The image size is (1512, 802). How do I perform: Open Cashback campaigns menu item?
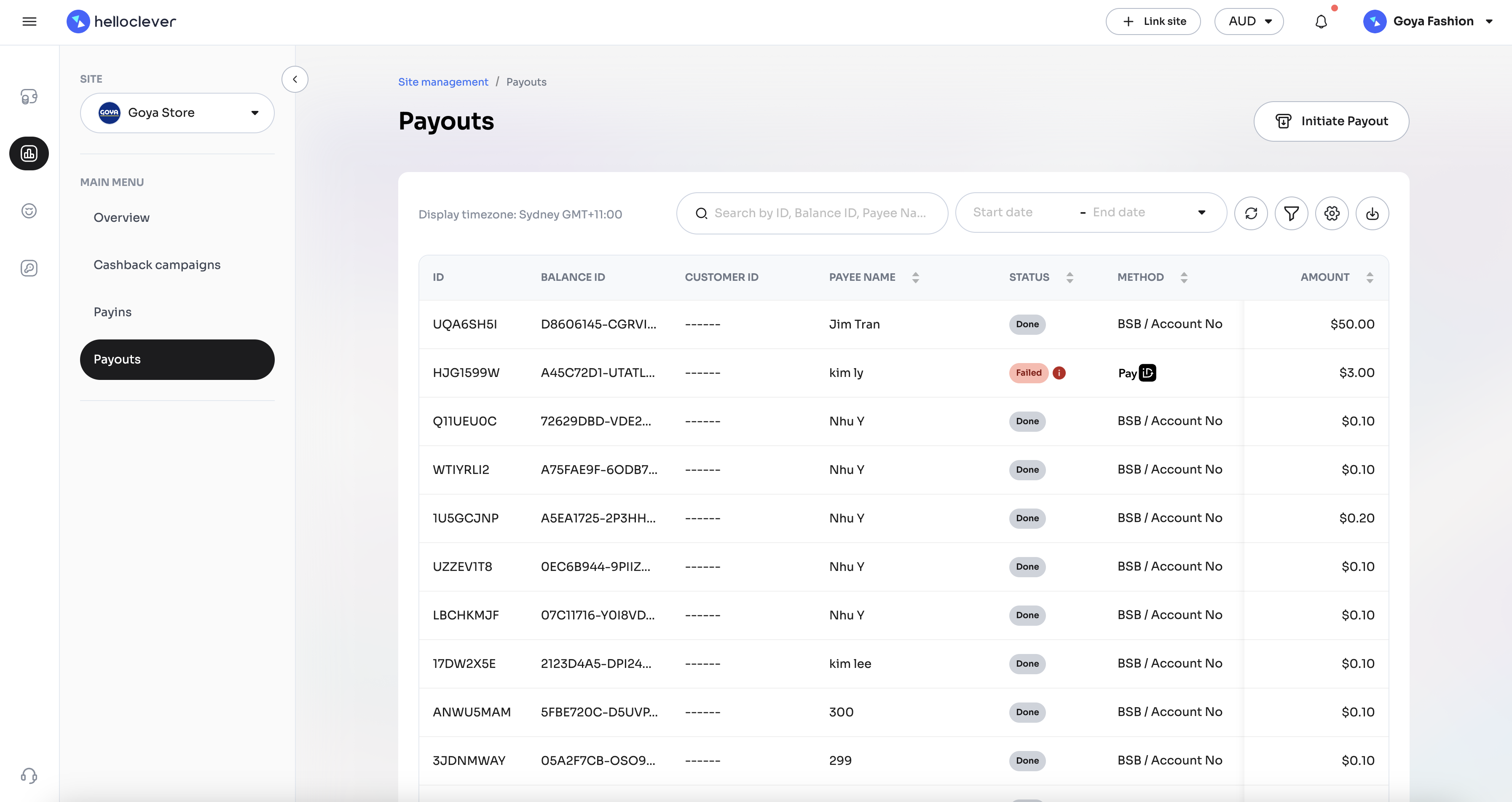[157, 265]
